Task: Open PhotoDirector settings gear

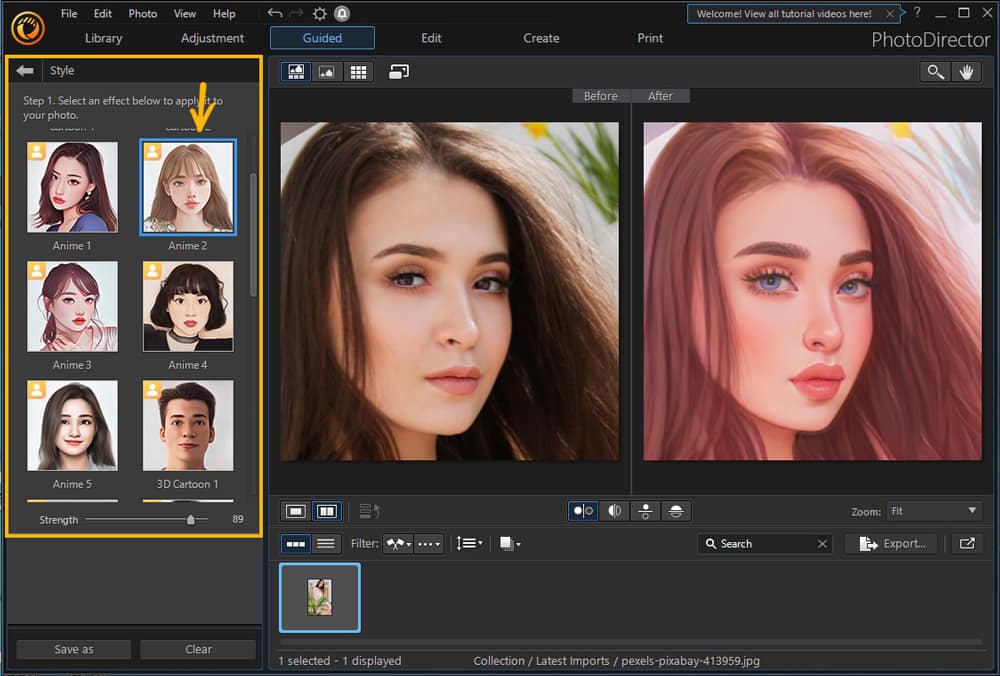Action: [x=317, y=14]
